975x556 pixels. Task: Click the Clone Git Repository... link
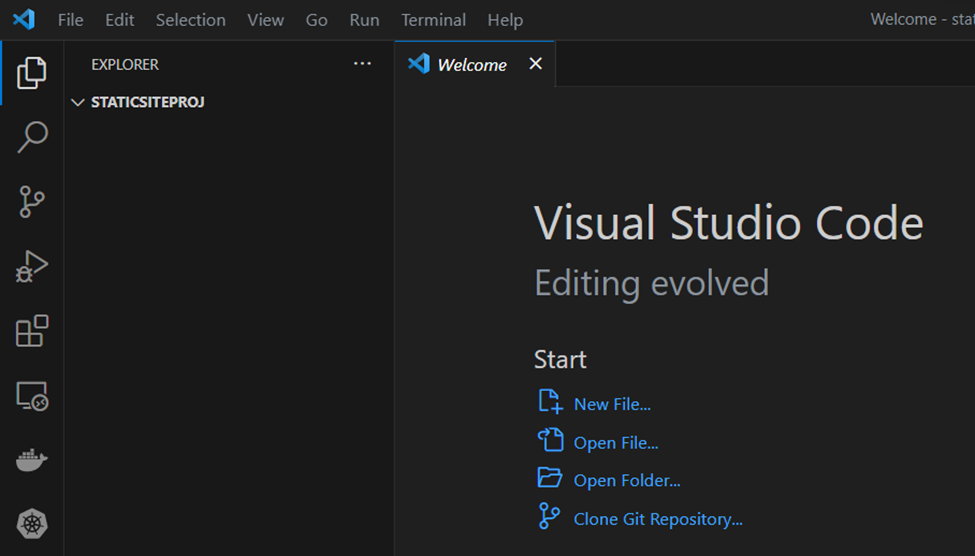[x=658, y=519]
